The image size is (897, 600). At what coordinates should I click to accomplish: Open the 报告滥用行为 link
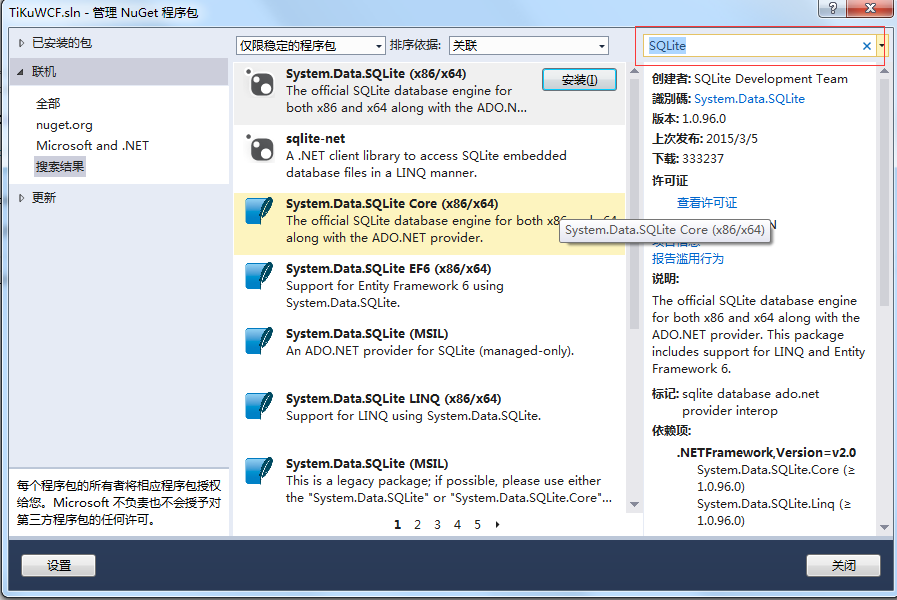(x=688, y=259)
